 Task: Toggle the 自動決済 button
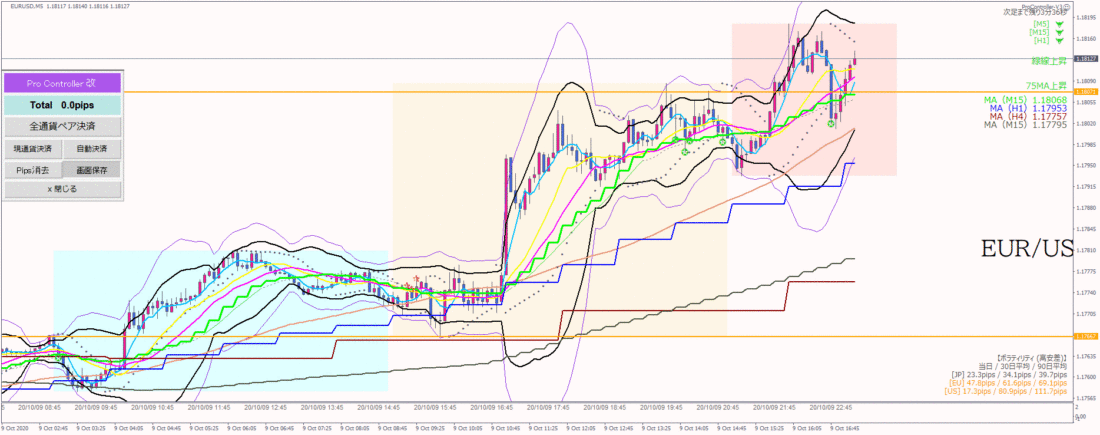[92, 149]
